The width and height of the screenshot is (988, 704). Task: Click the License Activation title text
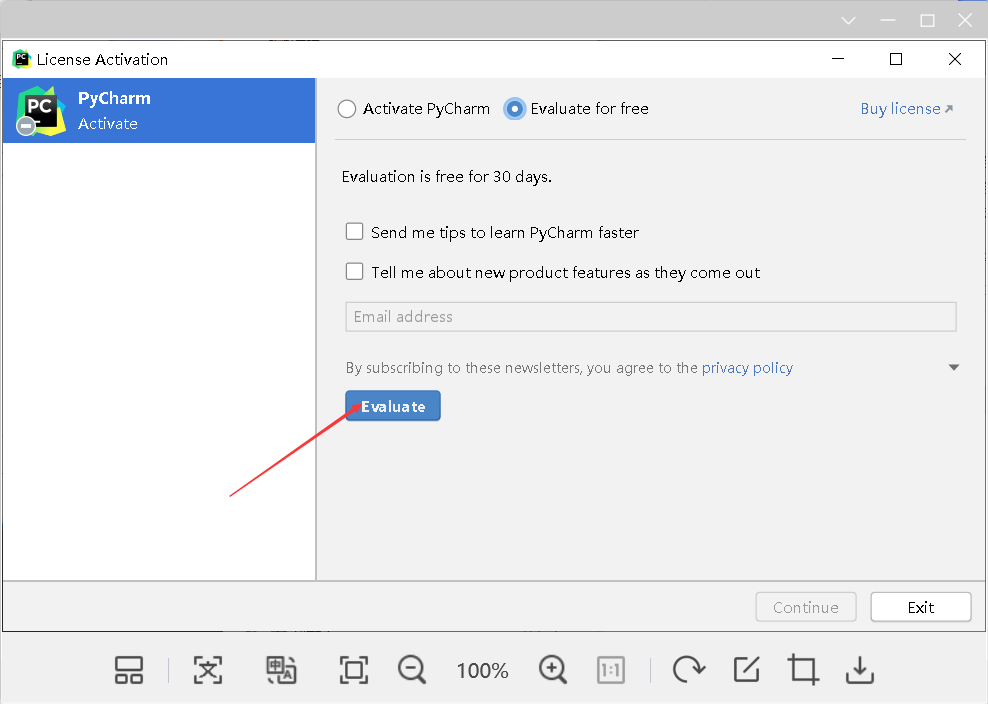pos(102,59)
